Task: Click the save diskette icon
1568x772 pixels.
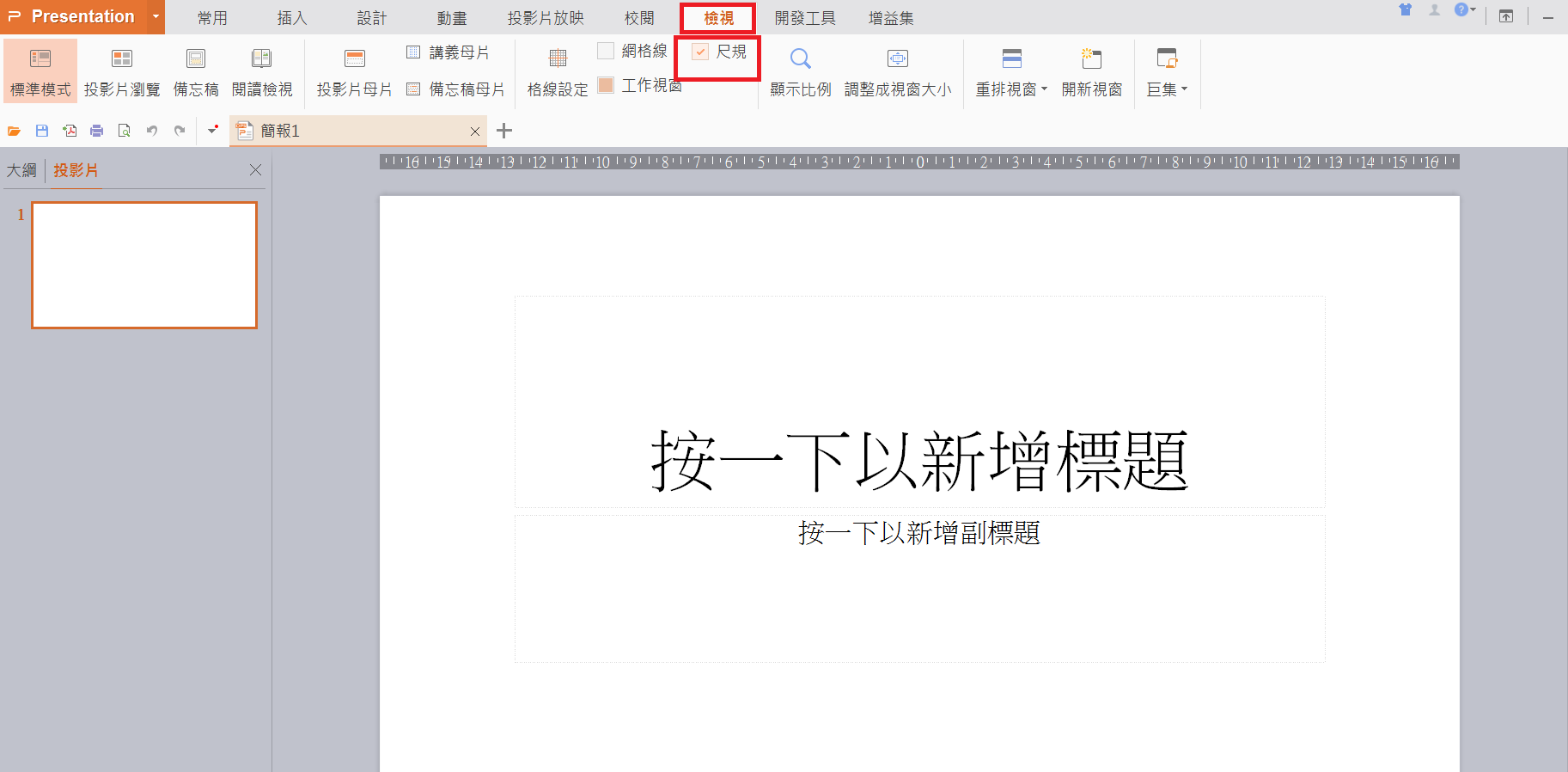Action: click(42, 131)
